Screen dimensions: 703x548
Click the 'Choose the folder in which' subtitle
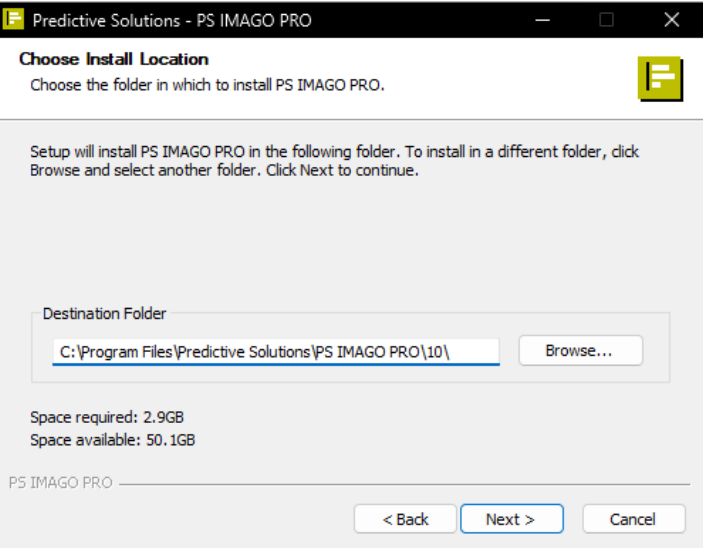[x=207, y=85]
